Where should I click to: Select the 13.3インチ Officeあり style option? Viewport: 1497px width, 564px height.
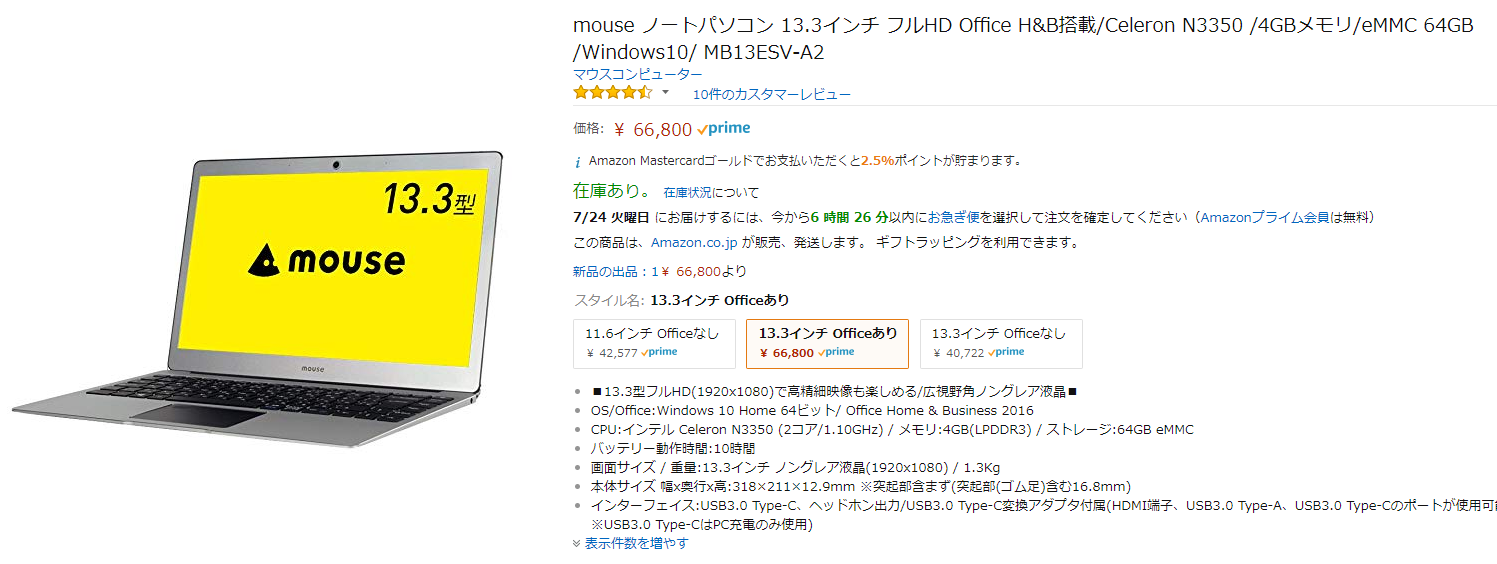pos(827,343)
